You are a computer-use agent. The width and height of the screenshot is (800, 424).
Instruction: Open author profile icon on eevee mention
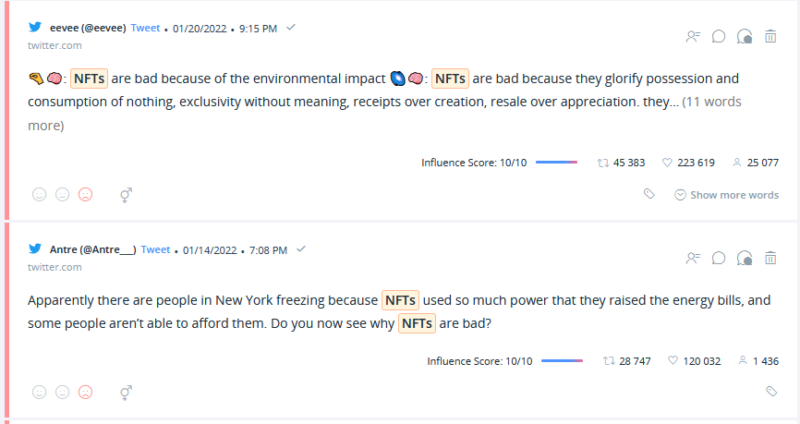click(x=693, y=36)
